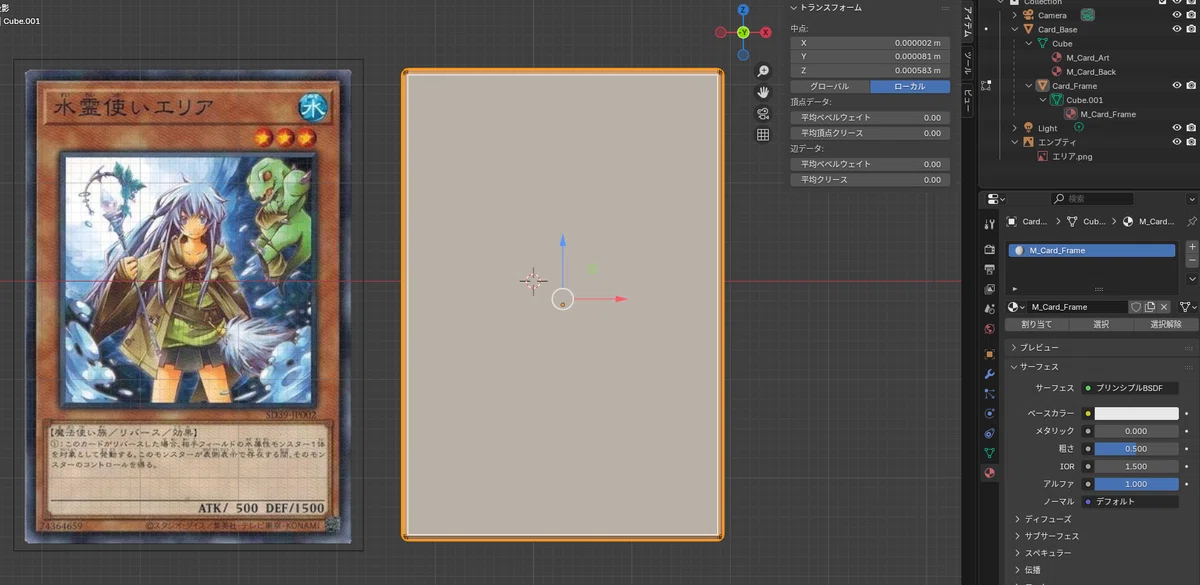Switch to the ツール sidebar tab
The image size is (1200, 585).
[968, 65]
